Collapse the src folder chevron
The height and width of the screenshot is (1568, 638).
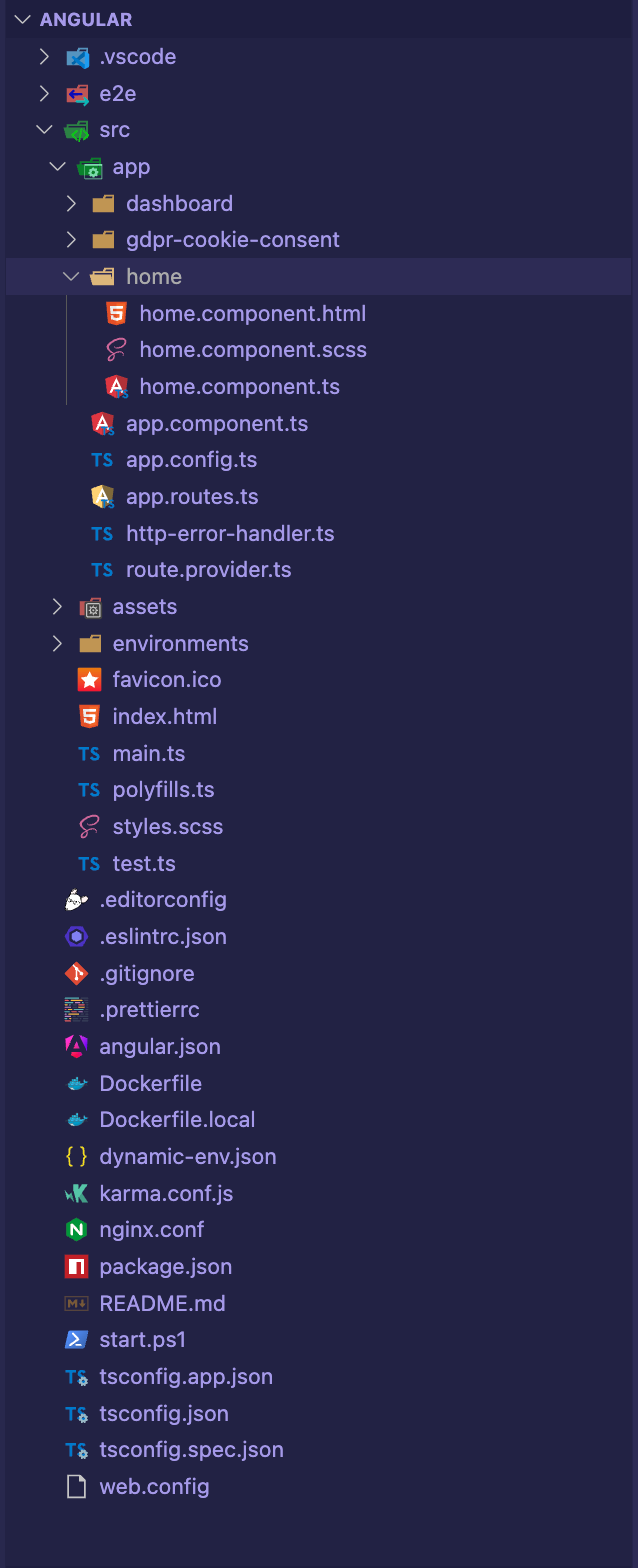(x=43, y=130)
